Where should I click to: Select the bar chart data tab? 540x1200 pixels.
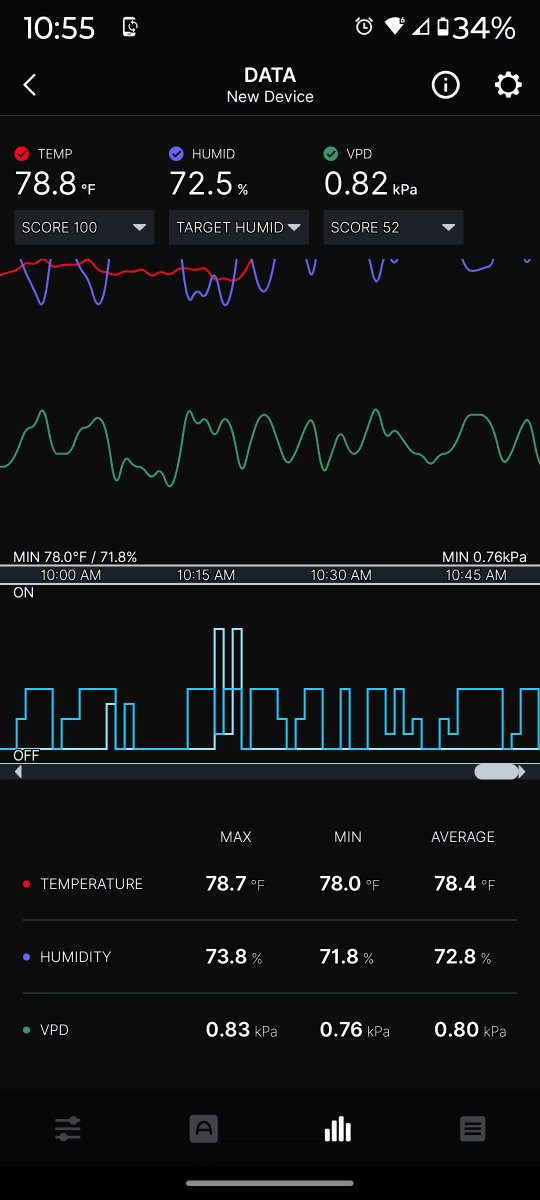click(x=338, y=1130)
